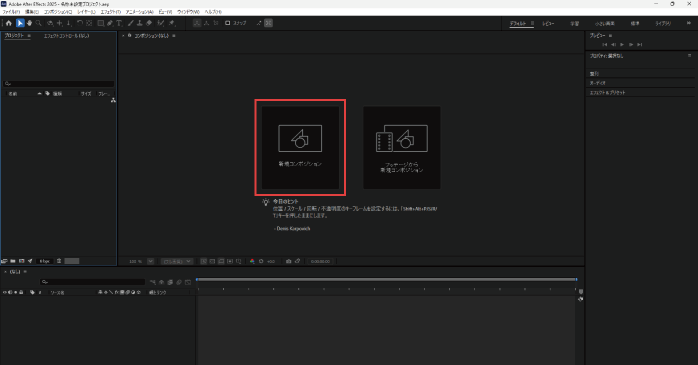Open the Properties panel hamburger menu
This screenshot has height=365, width=698.
point(690,56)
